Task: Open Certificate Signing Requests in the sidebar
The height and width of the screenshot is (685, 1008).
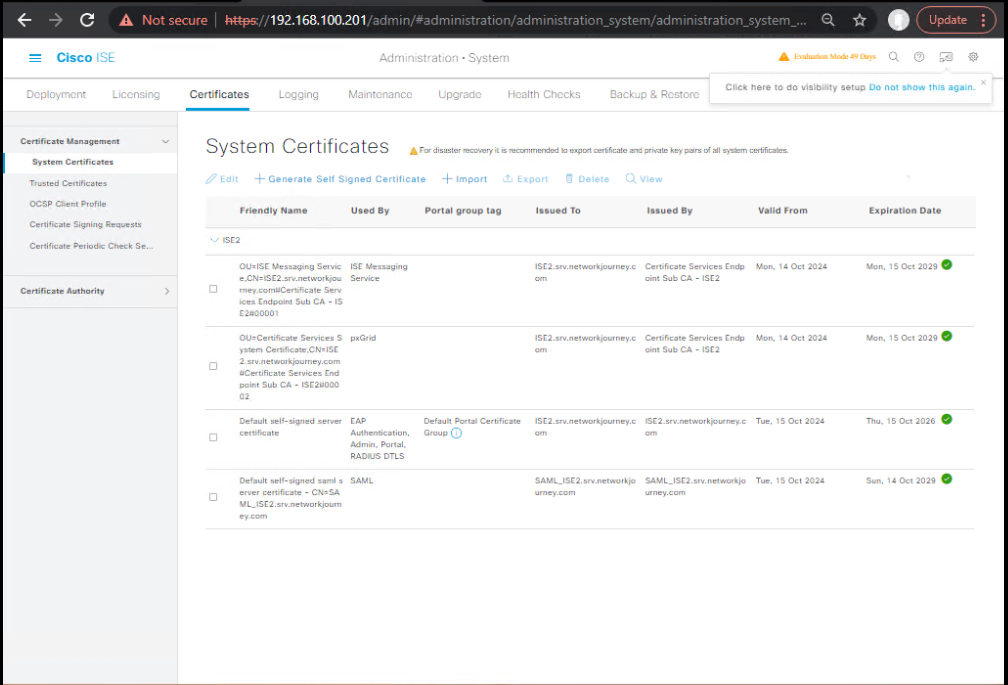Action: (86, 224)
